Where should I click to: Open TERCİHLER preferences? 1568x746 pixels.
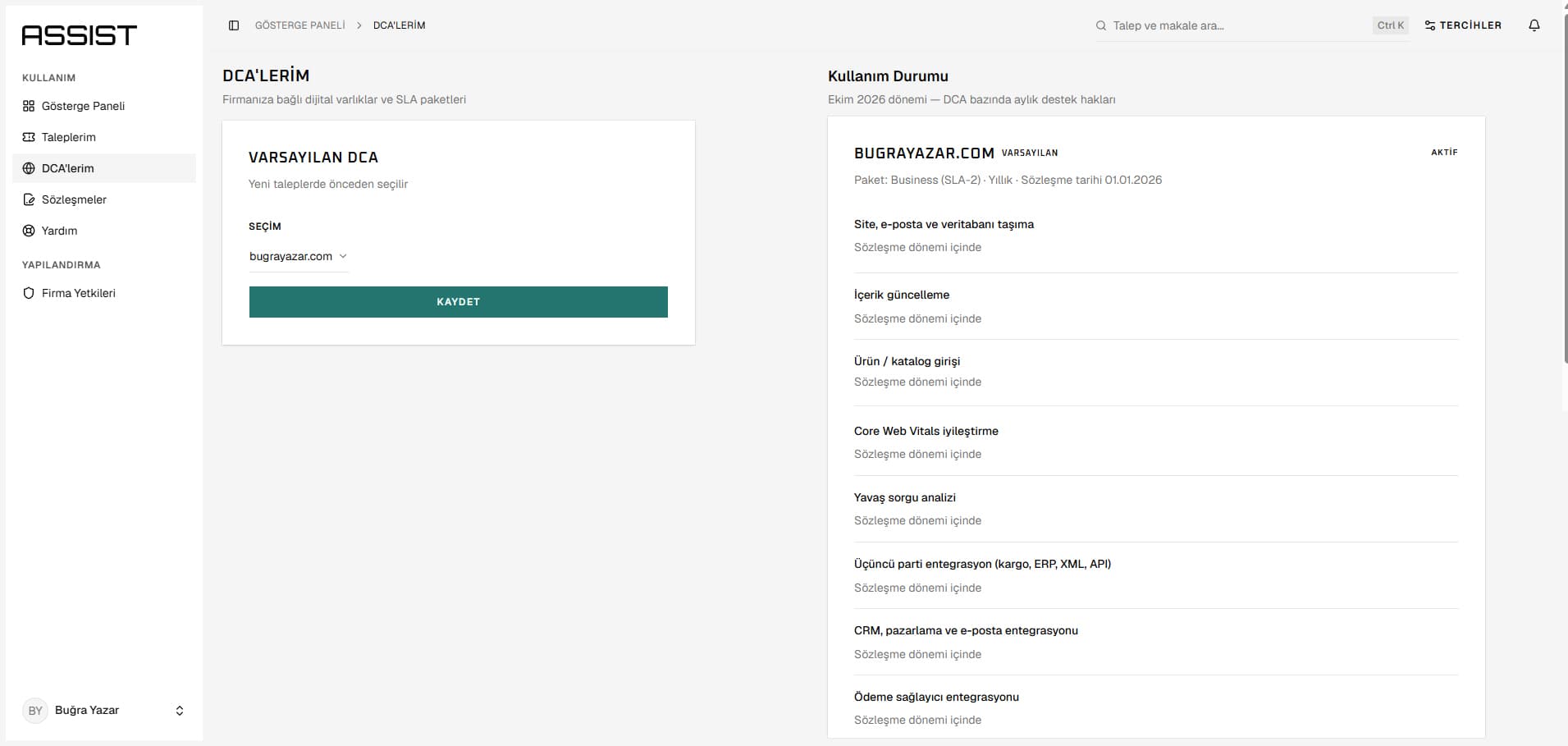click(1463, 25)
